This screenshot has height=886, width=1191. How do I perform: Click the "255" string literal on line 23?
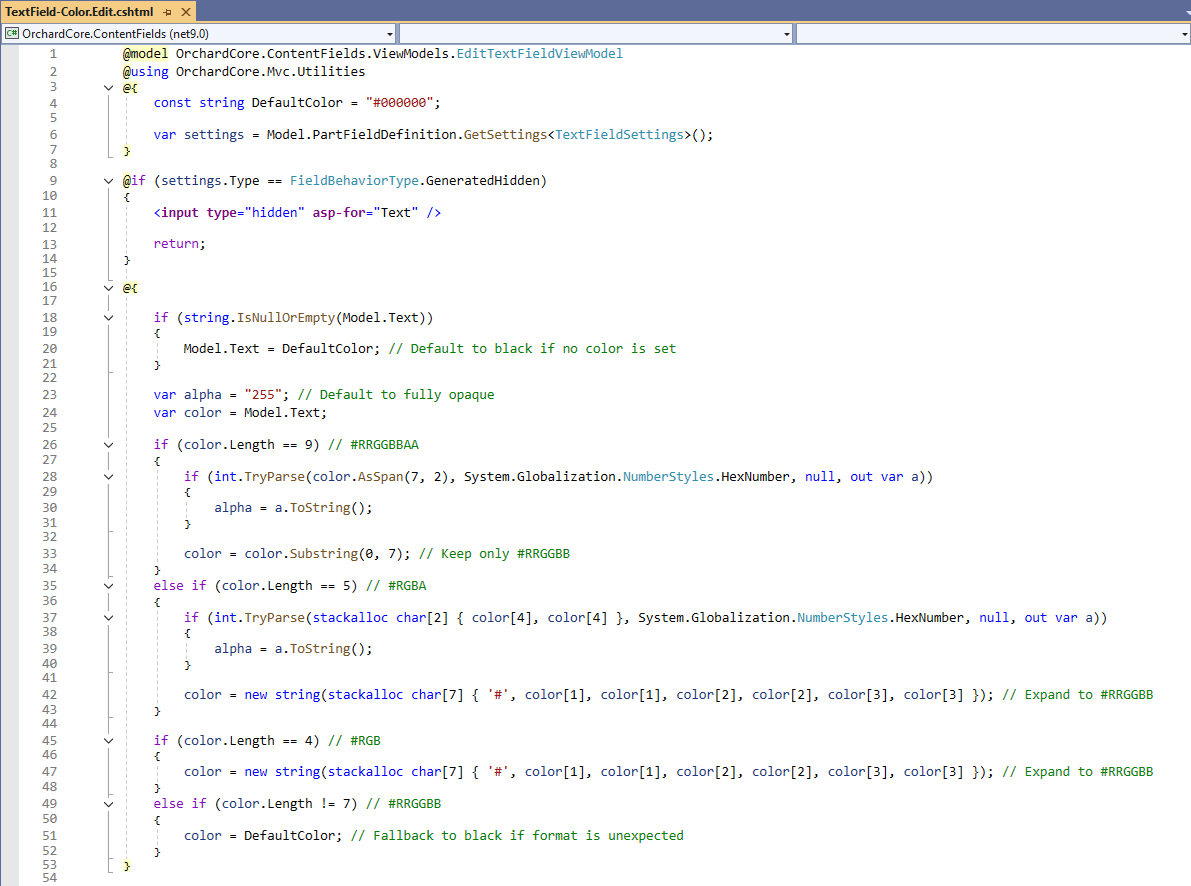pos(263,394)
